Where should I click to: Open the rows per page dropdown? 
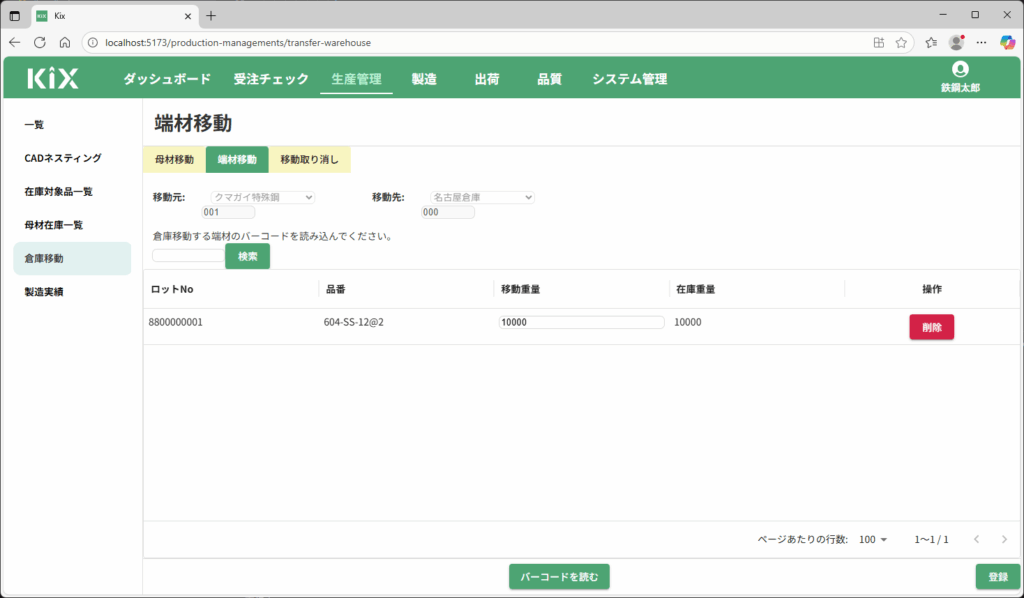[871, 540]
